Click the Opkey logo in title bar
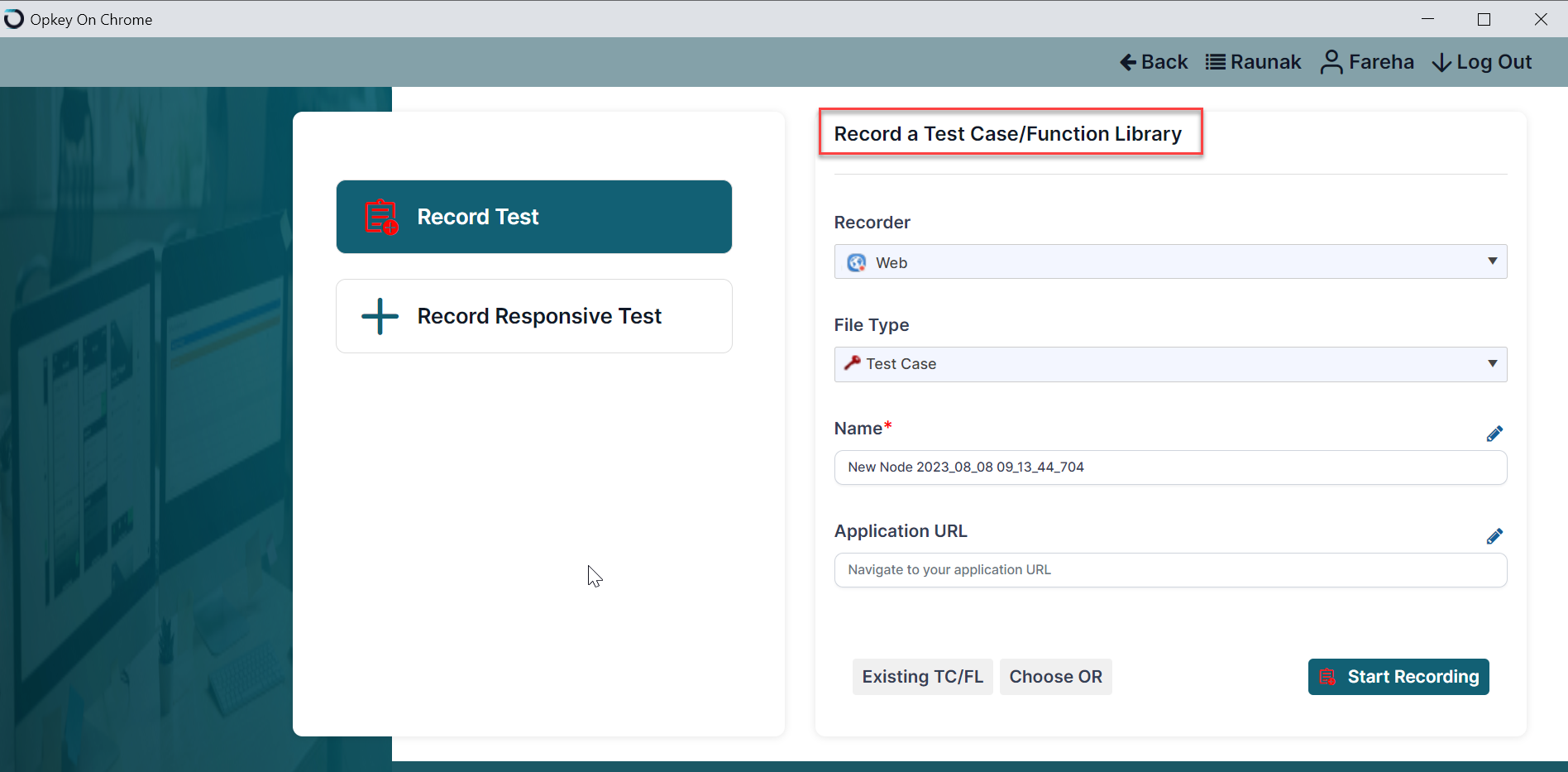The image size is (1568, 772). tap(14, 18)
